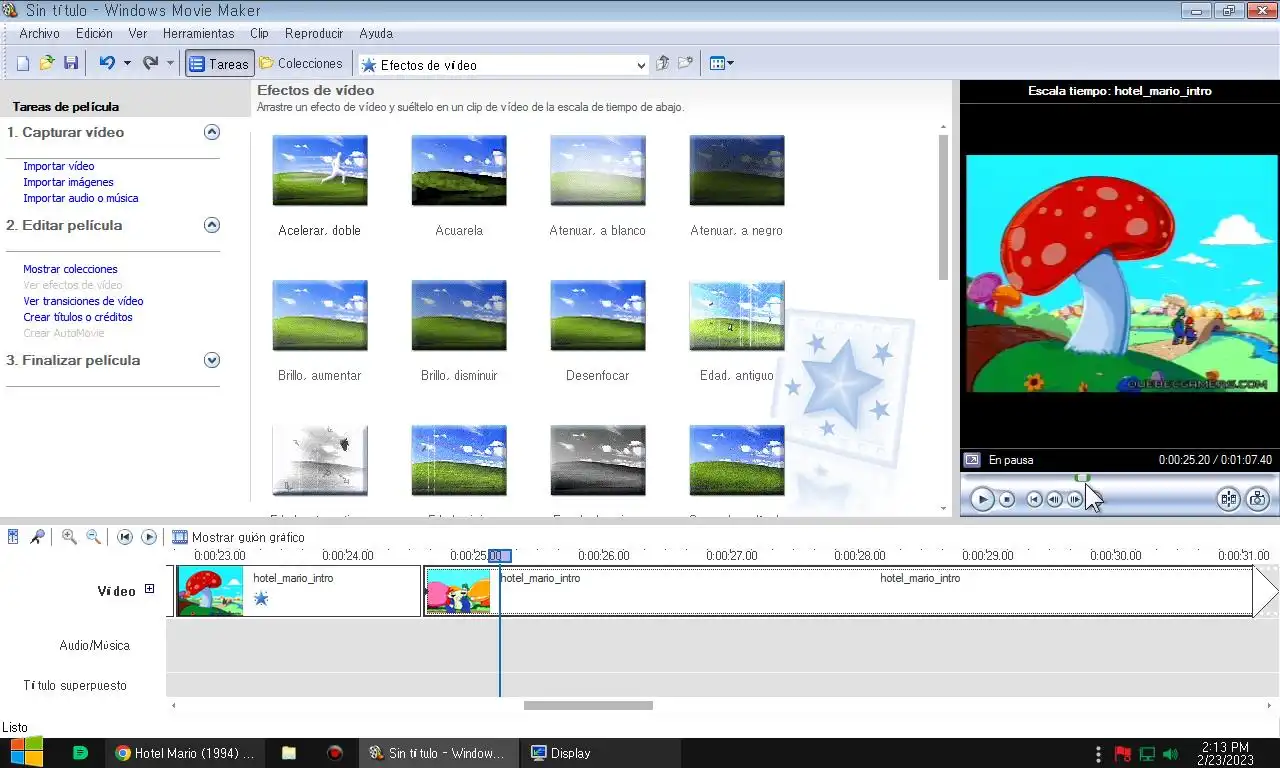Select the Atenuar, a blanco effect
Viewport: 1280px width, 768px height.
(x=598, y=171)
